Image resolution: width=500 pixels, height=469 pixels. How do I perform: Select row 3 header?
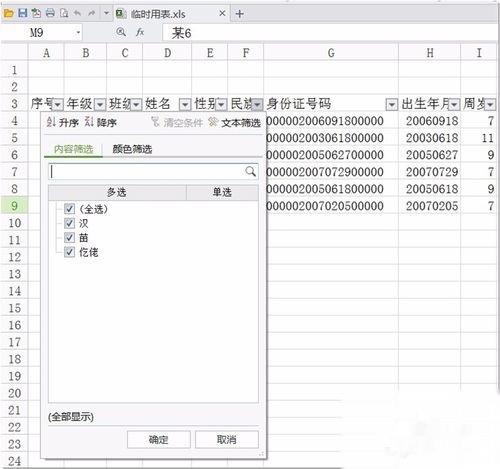point(14,104)
